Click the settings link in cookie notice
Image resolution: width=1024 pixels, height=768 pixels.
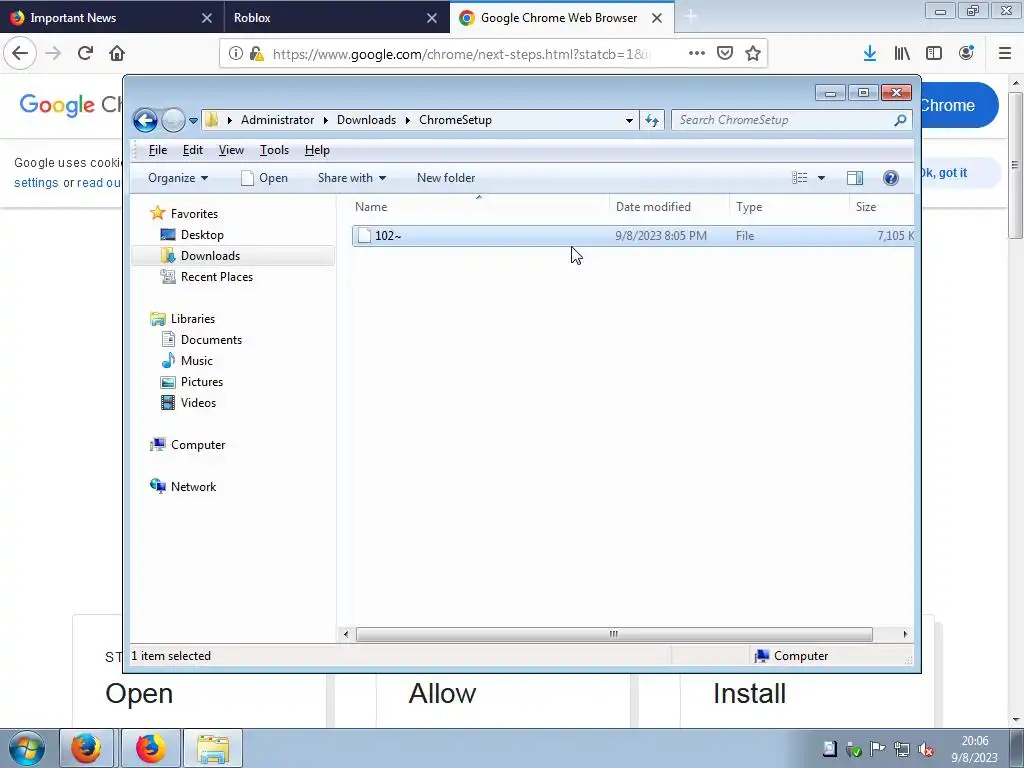click(36, 183)
